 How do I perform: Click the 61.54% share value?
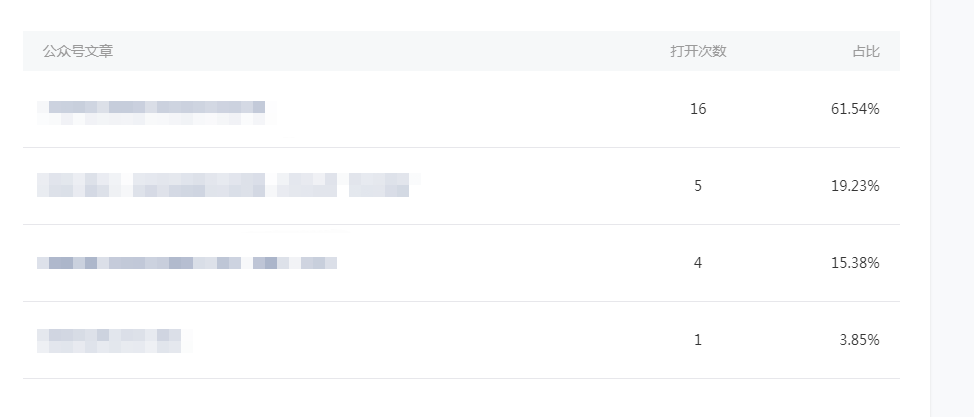855,109
